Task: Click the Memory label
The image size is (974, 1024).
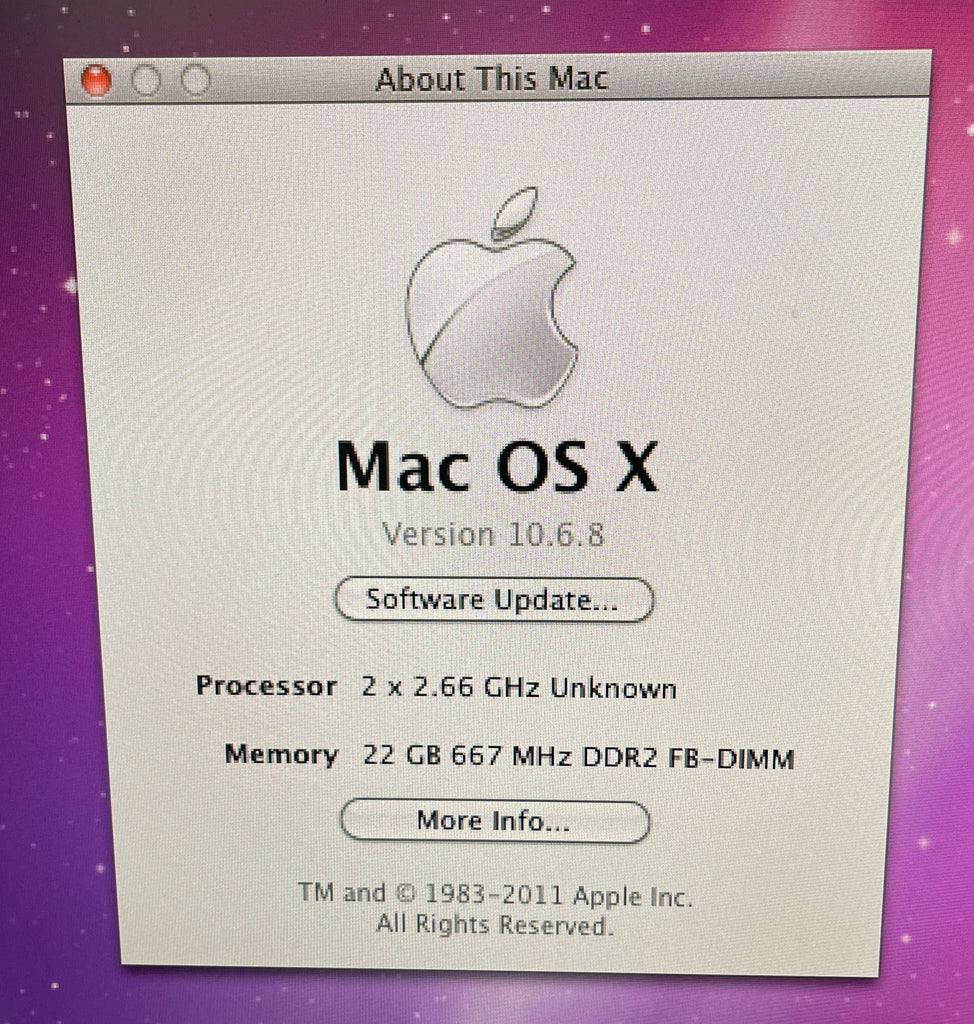Action: click(x=281, y=754)
